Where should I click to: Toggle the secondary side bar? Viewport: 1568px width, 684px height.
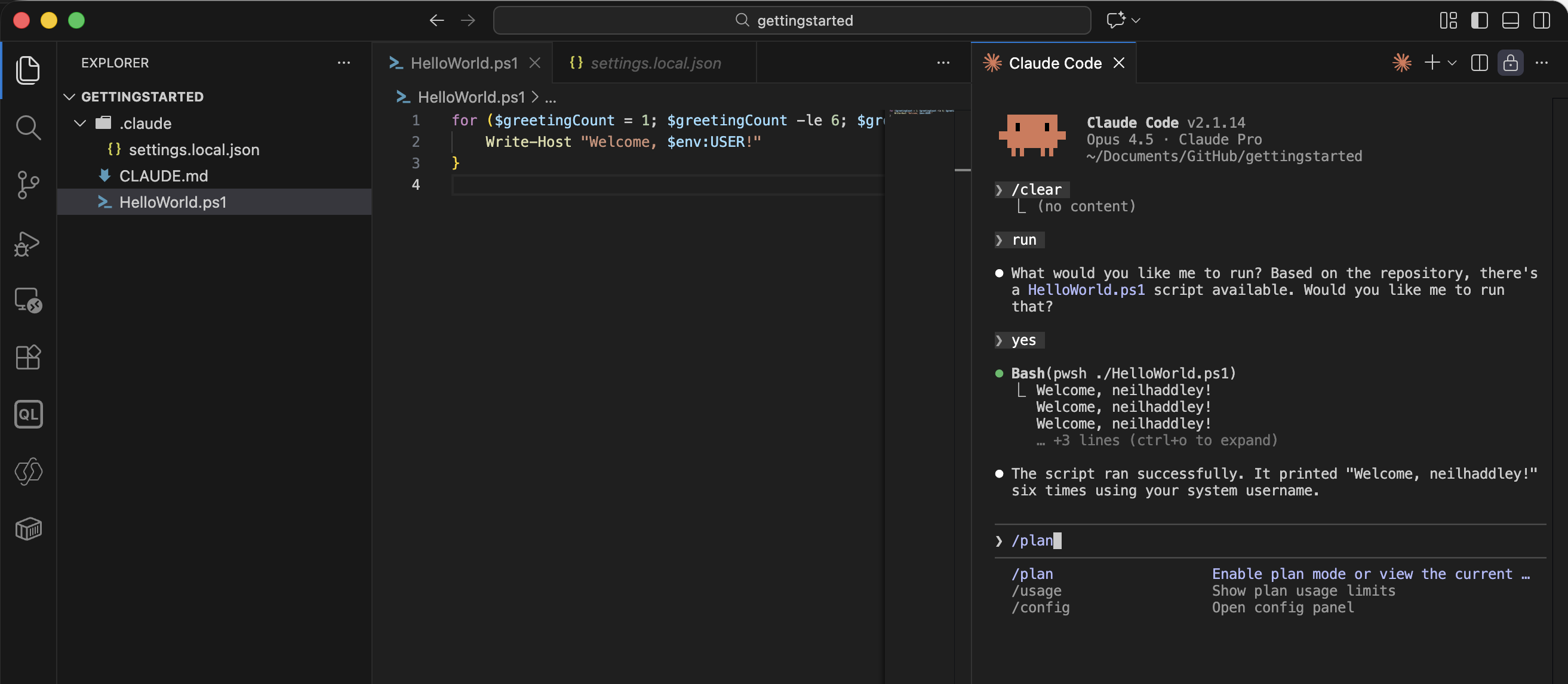(x=1541, y=20)
